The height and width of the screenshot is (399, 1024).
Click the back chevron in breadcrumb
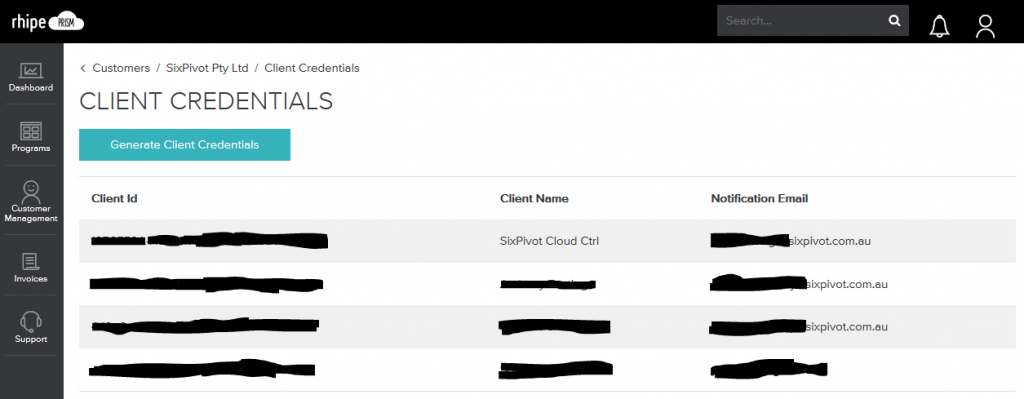83,68
